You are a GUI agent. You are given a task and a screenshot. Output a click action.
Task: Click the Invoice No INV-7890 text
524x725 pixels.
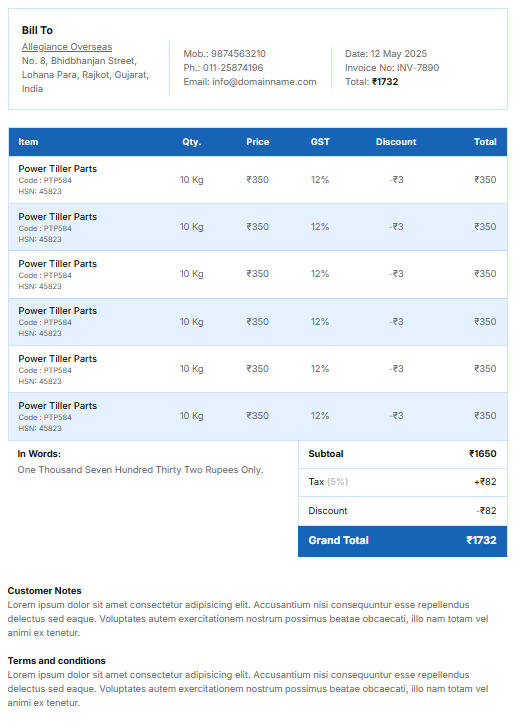(392, 68)
